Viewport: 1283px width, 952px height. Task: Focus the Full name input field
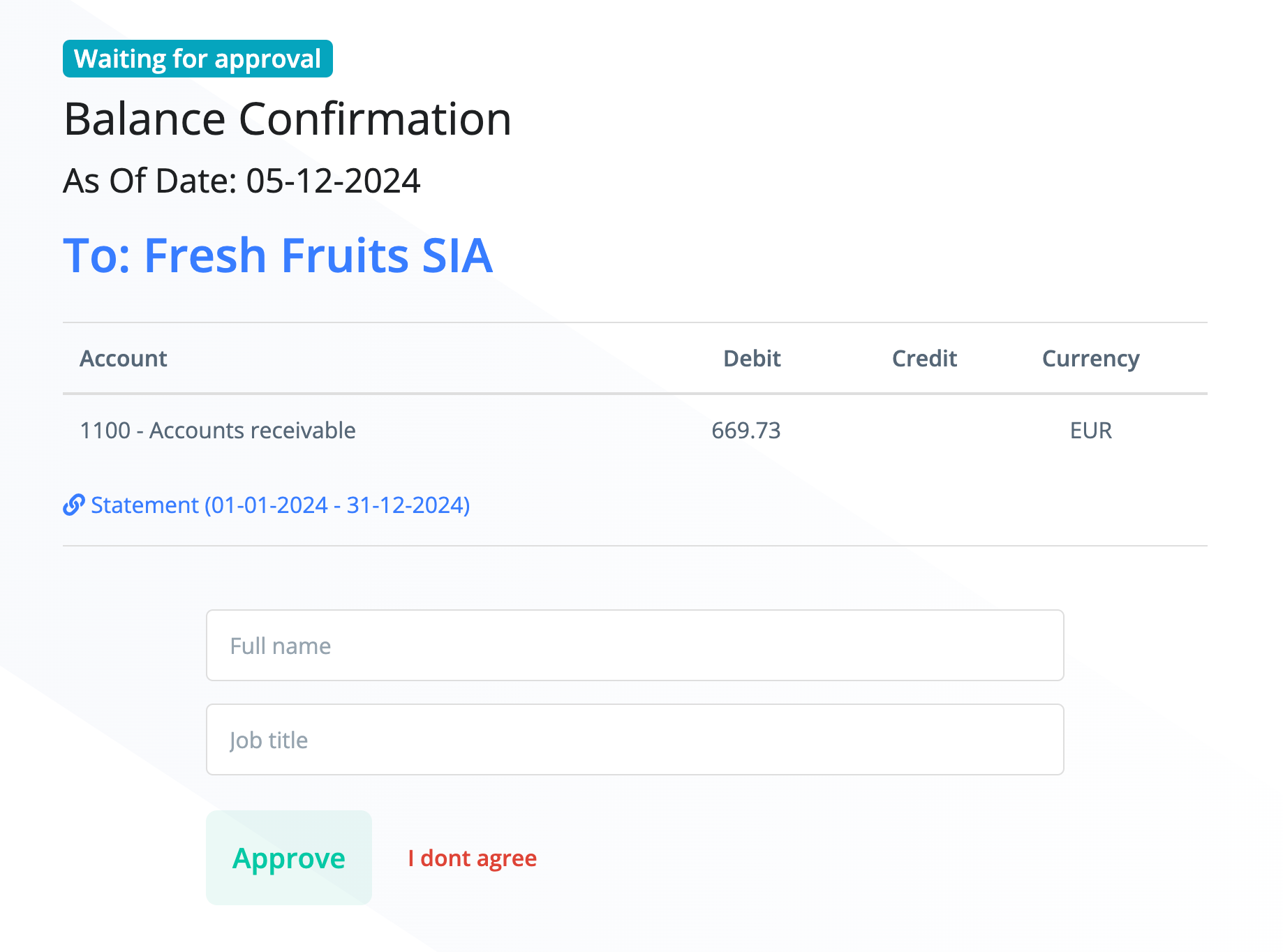635,646
